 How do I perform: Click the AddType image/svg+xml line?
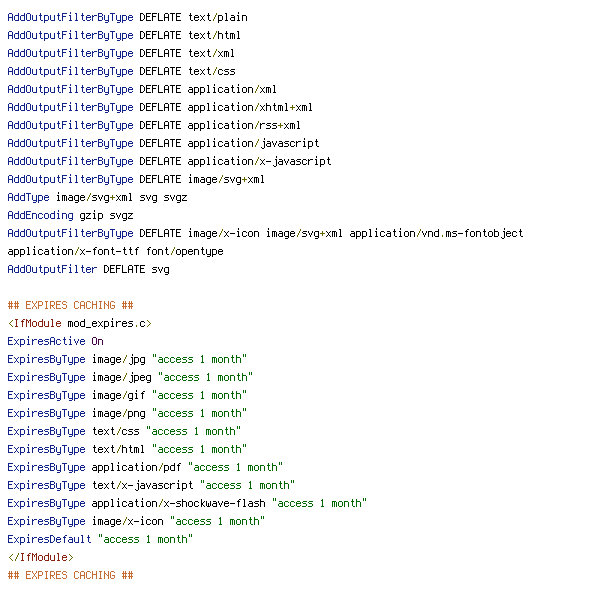coord(97,197)
